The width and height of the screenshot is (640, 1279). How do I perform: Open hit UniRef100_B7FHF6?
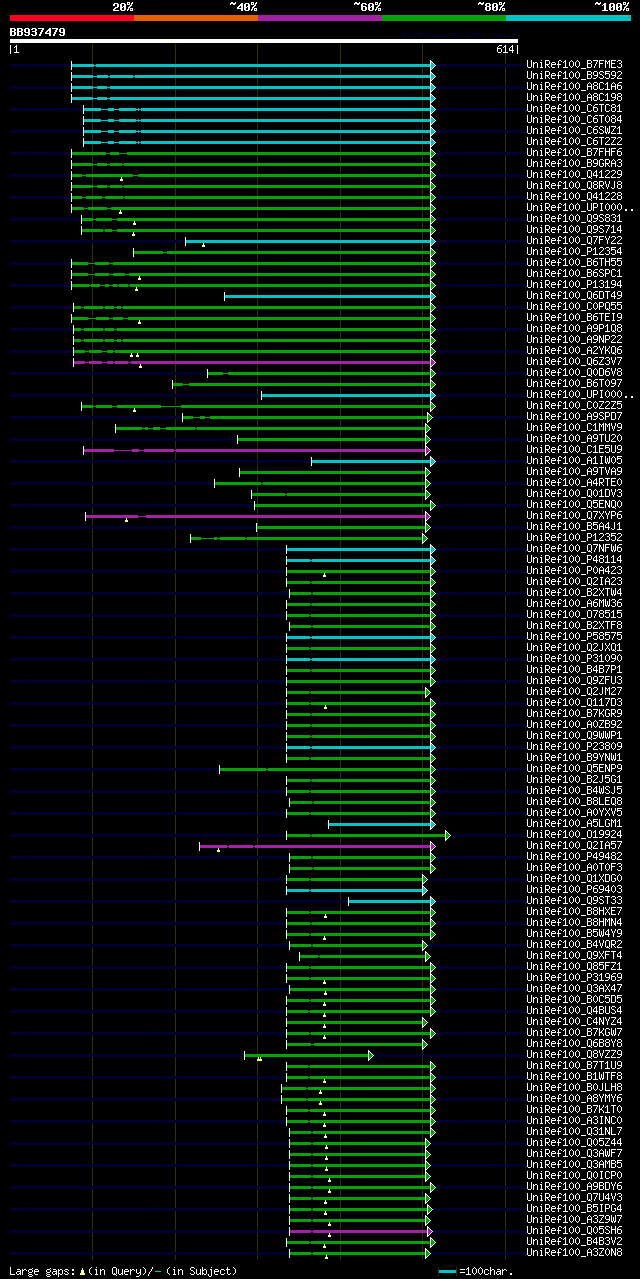click(x=574, y=153)
